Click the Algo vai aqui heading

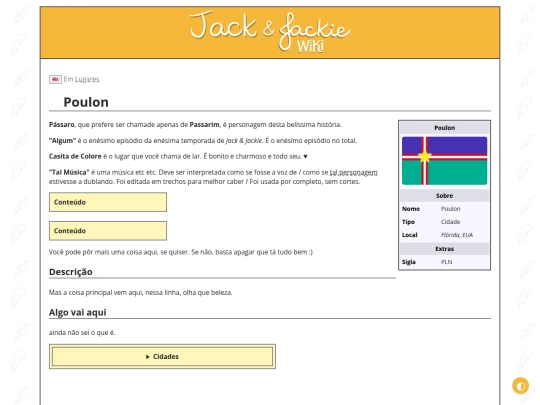77,312
